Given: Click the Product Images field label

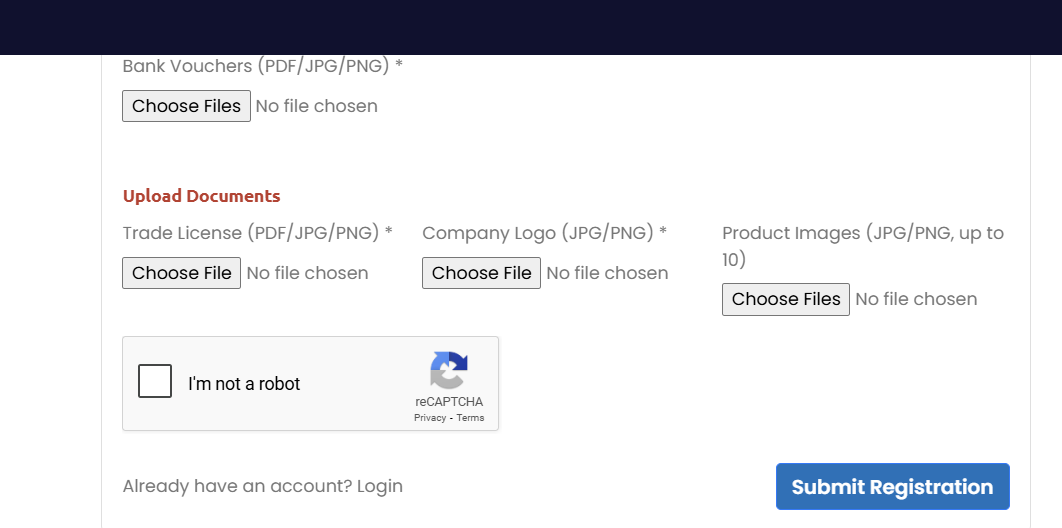Looking at the screenshot, I should coord(863,246).
